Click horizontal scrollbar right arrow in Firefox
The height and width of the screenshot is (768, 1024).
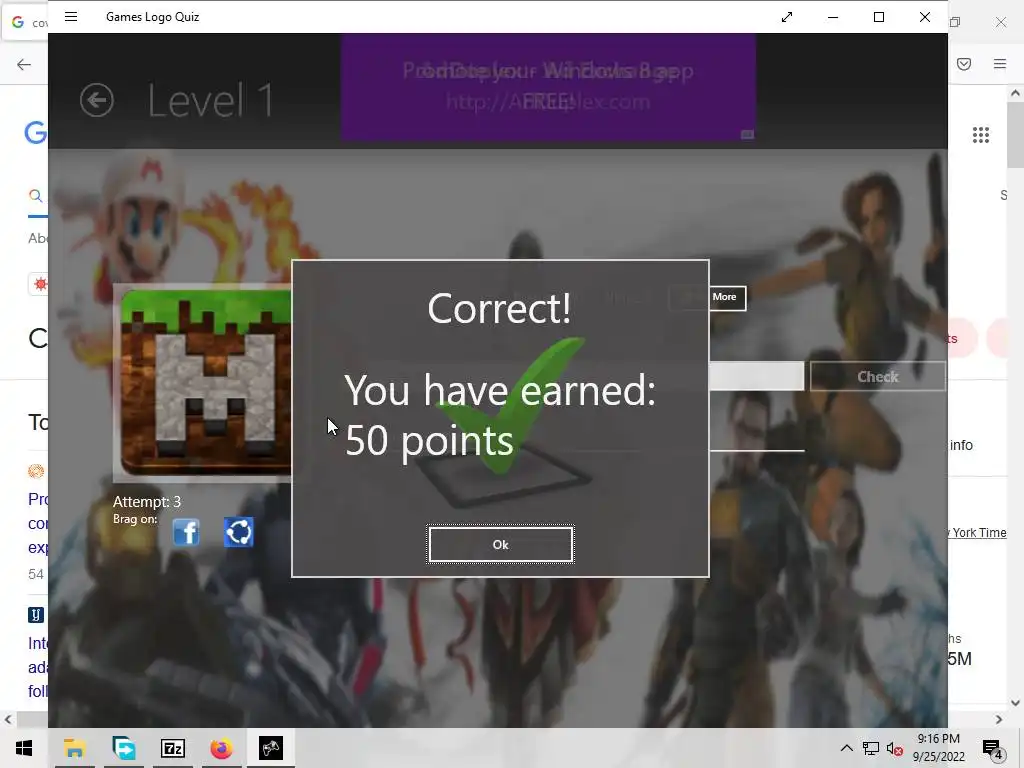click(x=999, y=719)
